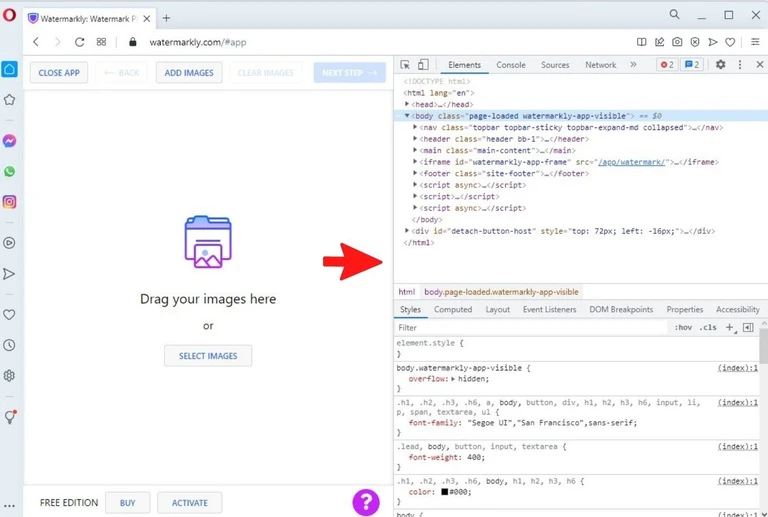Open Home in Opera sidebar
This screenshot has width=768, height=517.
(x=9, y=69)
